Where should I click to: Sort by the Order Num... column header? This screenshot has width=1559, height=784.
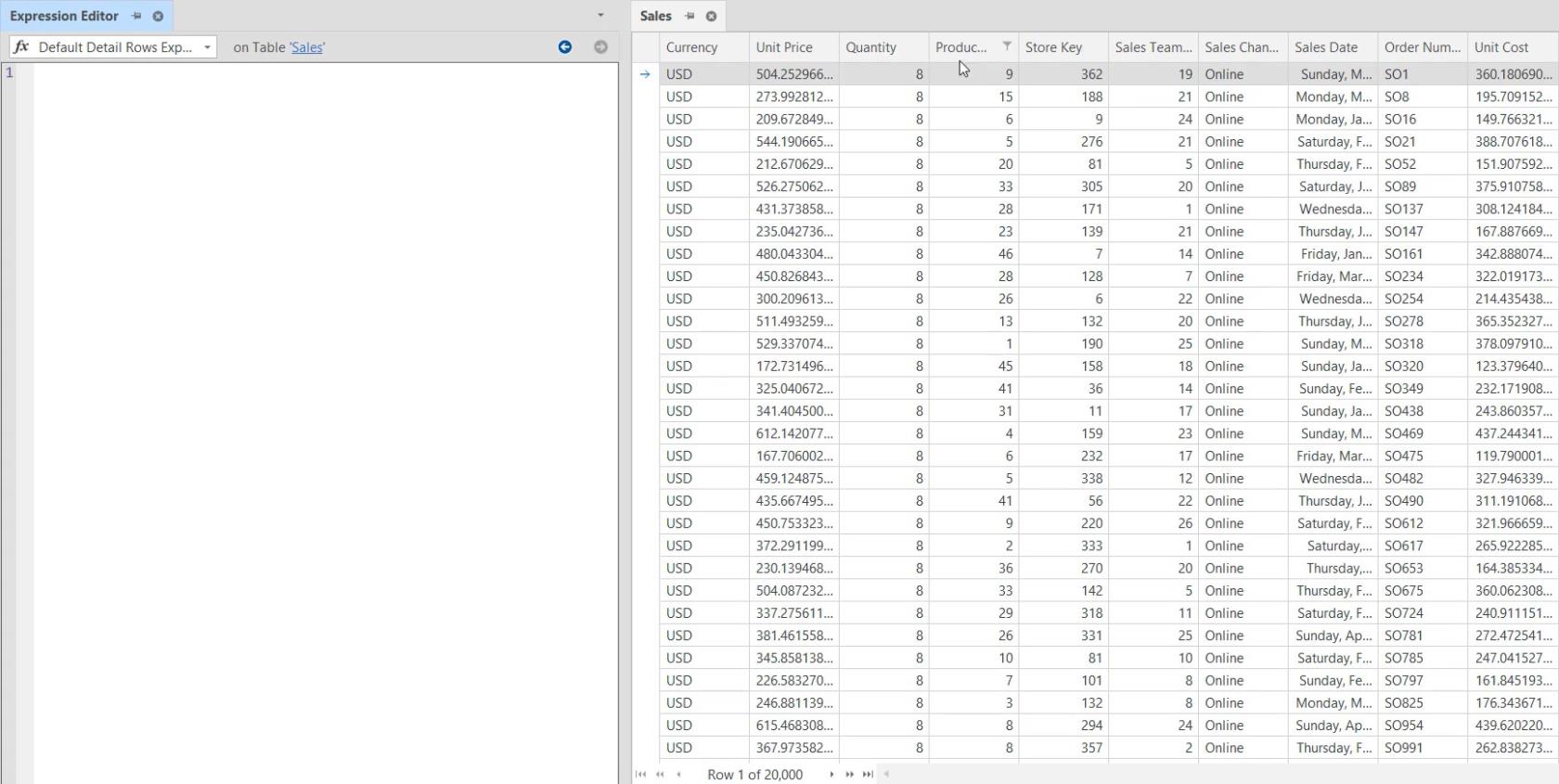point(1423,47)
